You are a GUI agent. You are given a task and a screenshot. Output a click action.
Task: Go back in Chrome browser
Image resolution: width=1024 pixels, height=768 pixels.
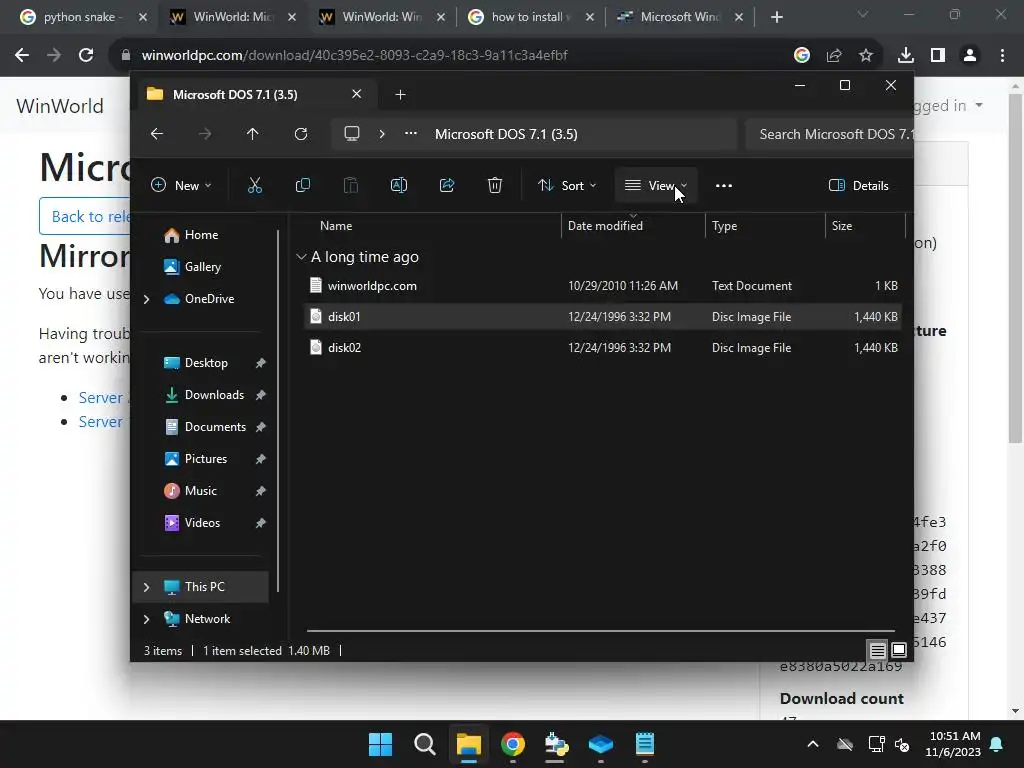click(x=22, y=56)
